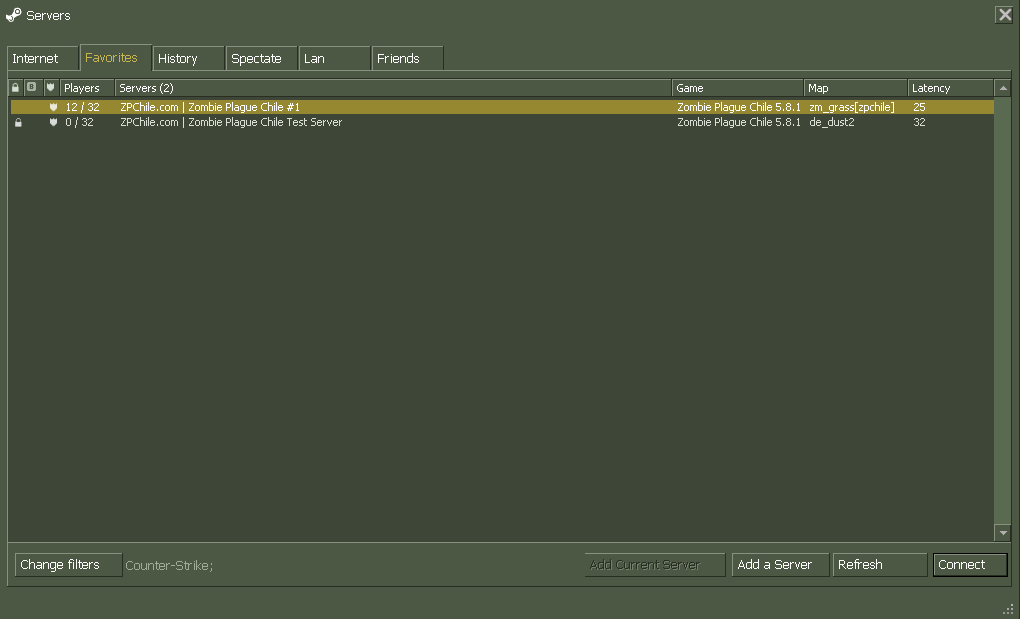Sort list by Map column header
This screenshot has height=619, width=1020.
pos(855,88)
